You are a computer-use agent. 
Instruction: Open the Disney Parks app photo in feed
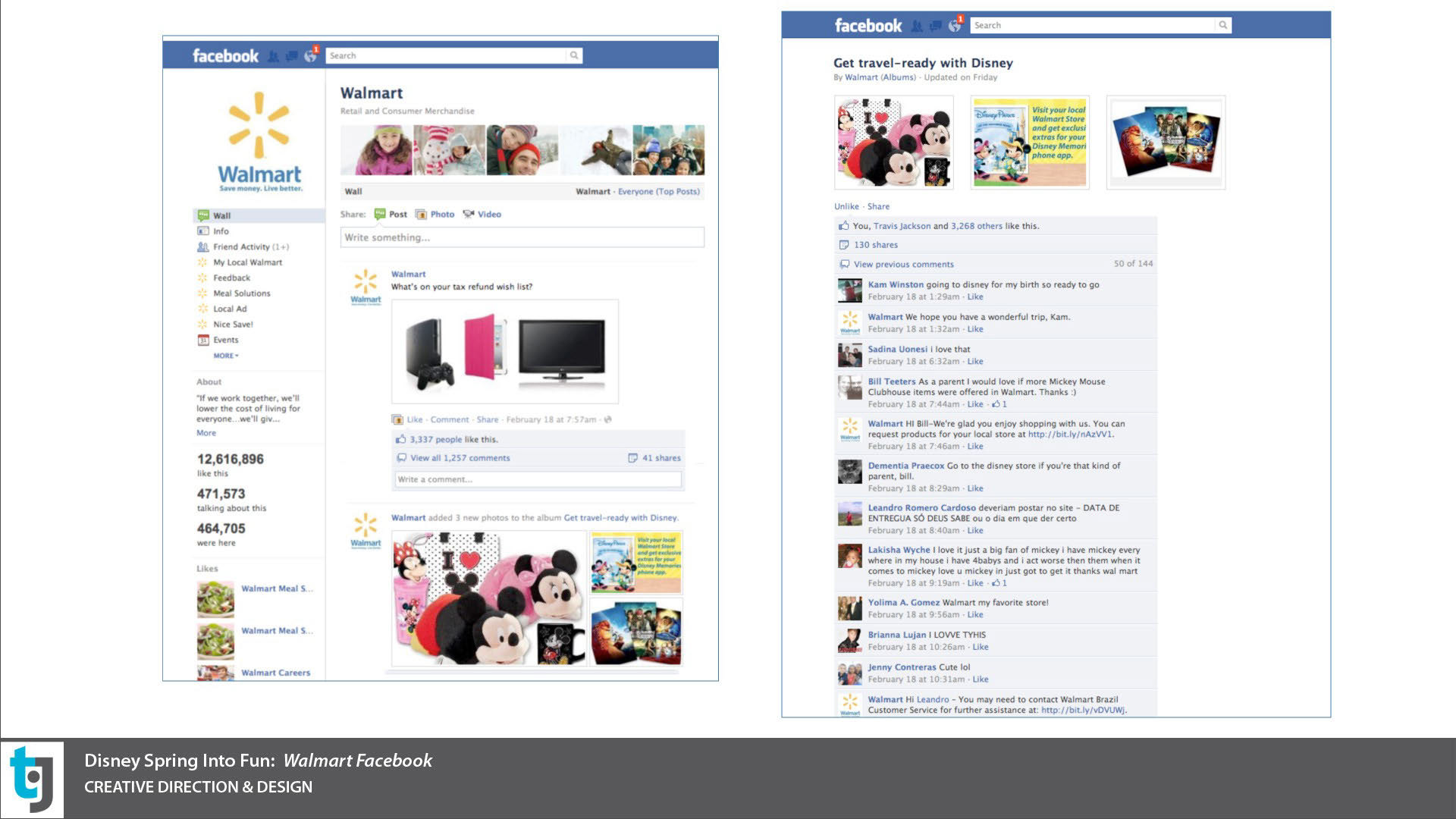click(636, 563)
